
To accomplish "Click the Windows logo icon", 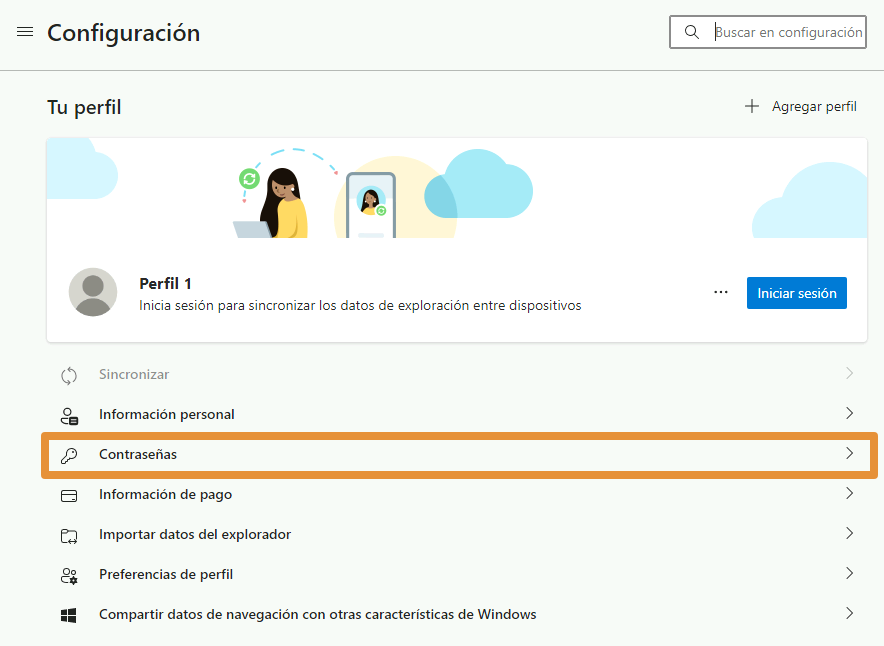I will pyautogui.click(x=69, y=615).
